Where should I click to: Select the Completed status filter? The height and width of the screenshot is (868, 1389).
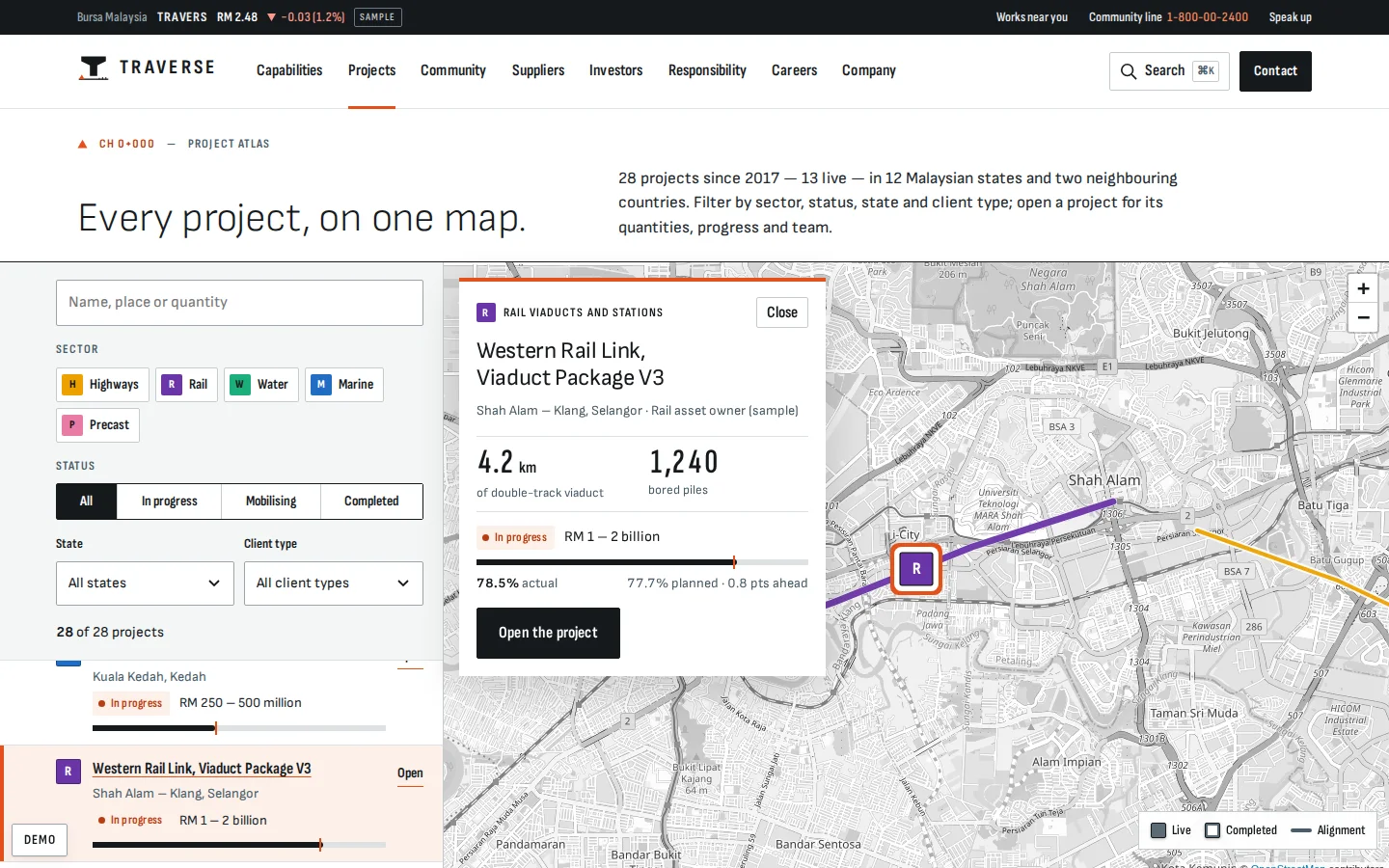click(371, 502)
